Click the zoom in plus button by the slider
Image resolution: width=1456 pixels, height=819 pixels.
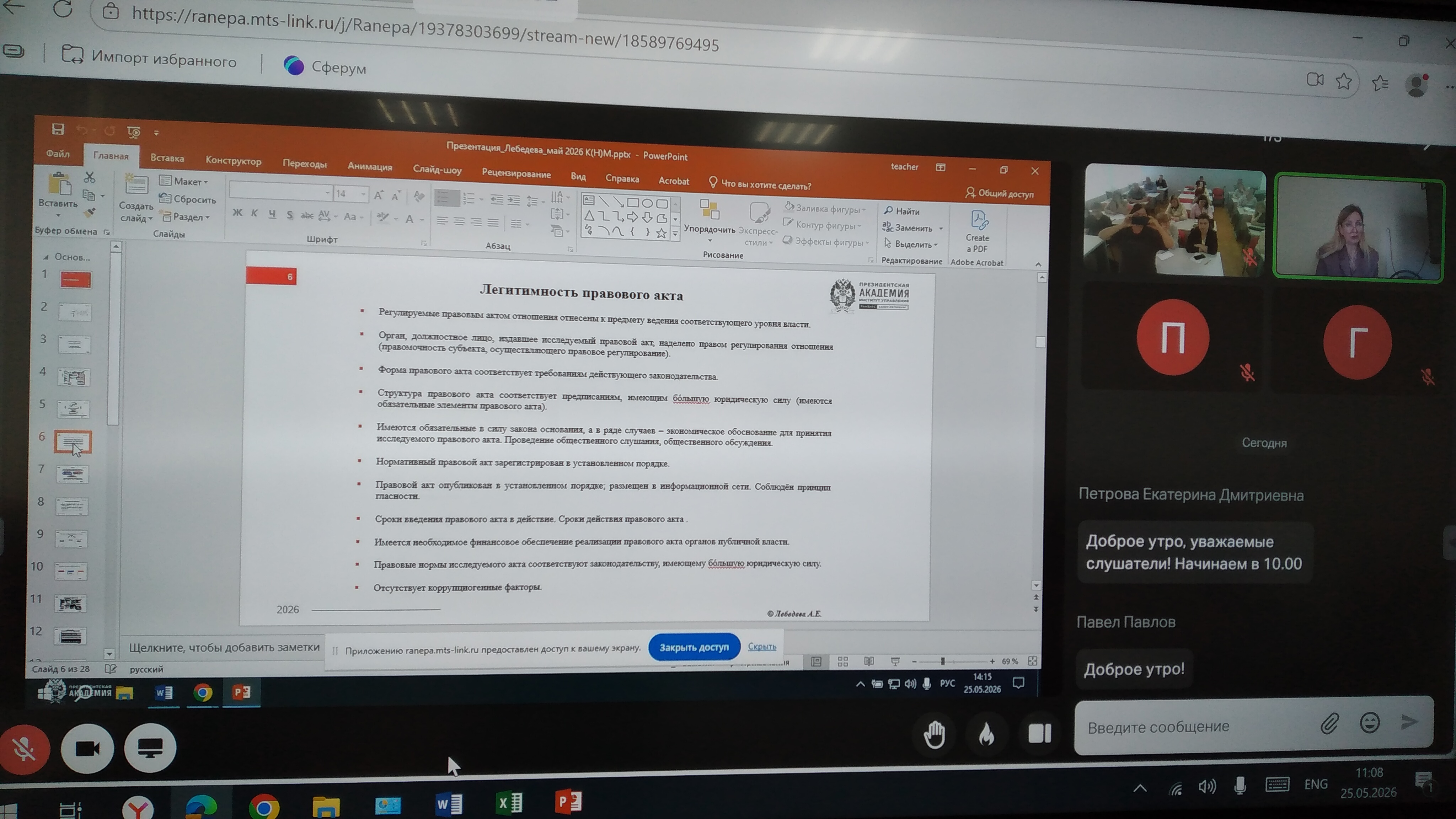(x=992, y=661)
